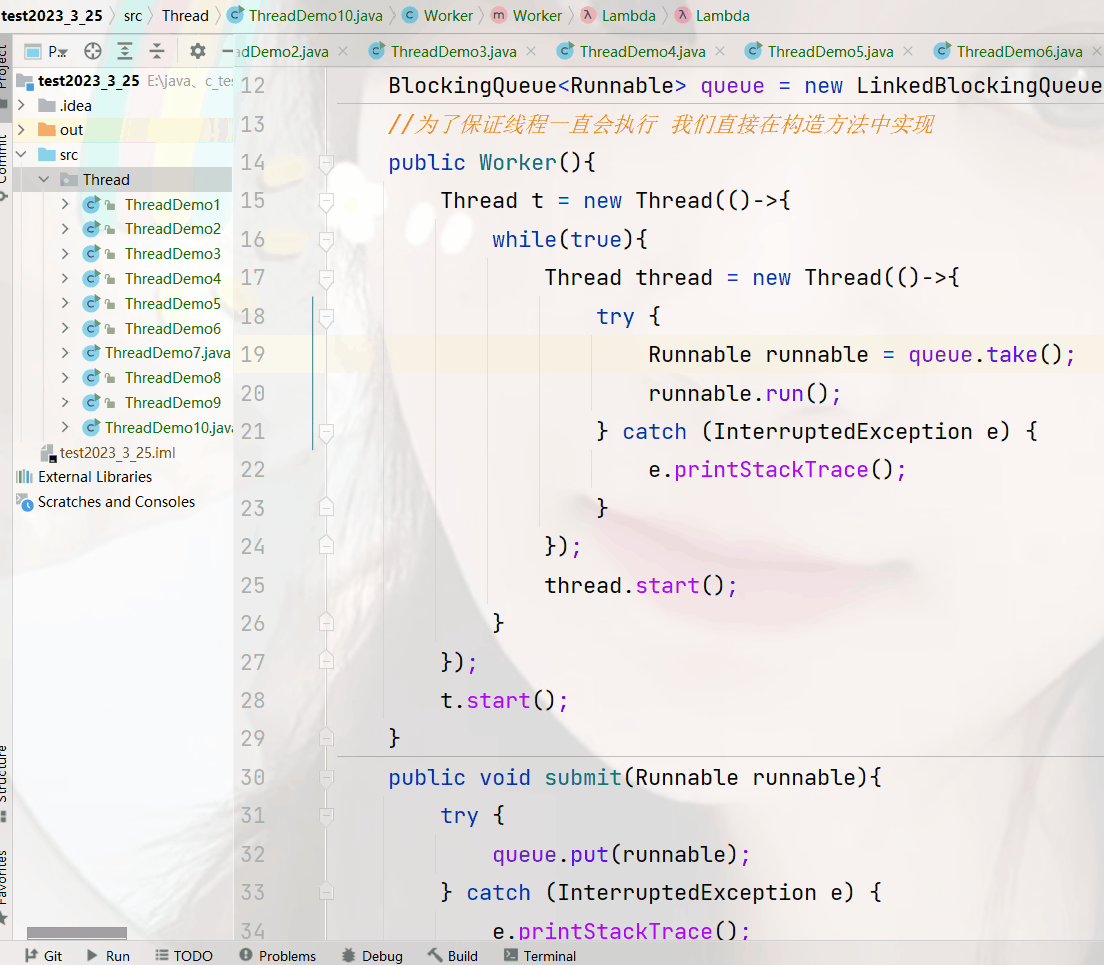Click gutter line number 19
1104x965 pixels.
[253, 354]
